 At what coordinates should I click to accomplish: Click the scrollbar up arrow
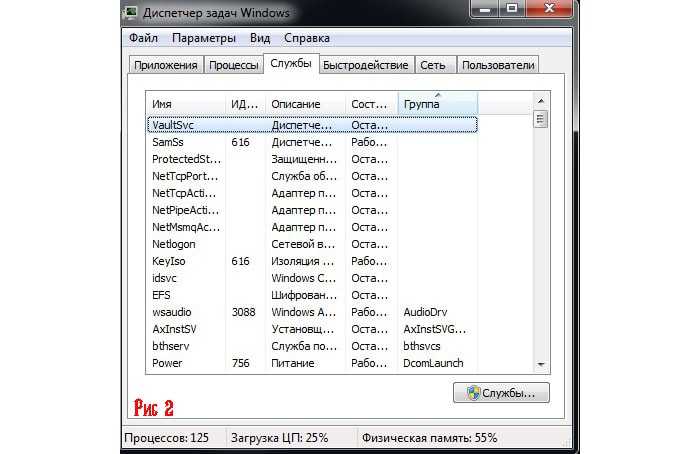click(x=541, y=101)
